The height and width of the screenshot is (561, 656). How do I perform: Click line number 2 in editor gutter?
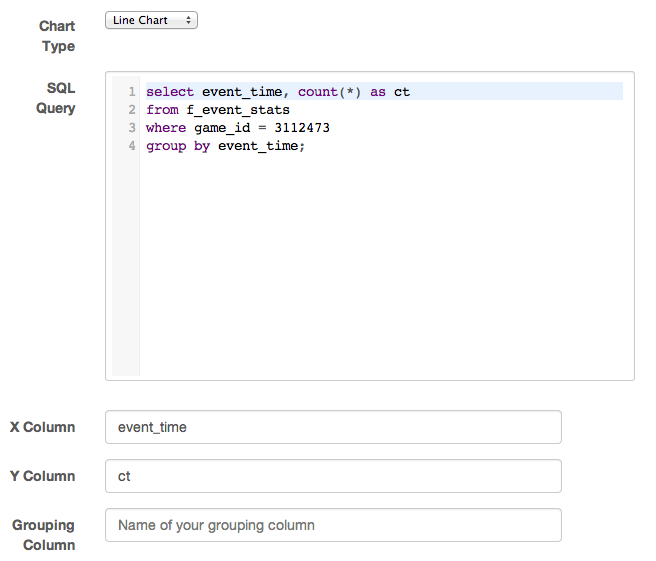point(132,110)
